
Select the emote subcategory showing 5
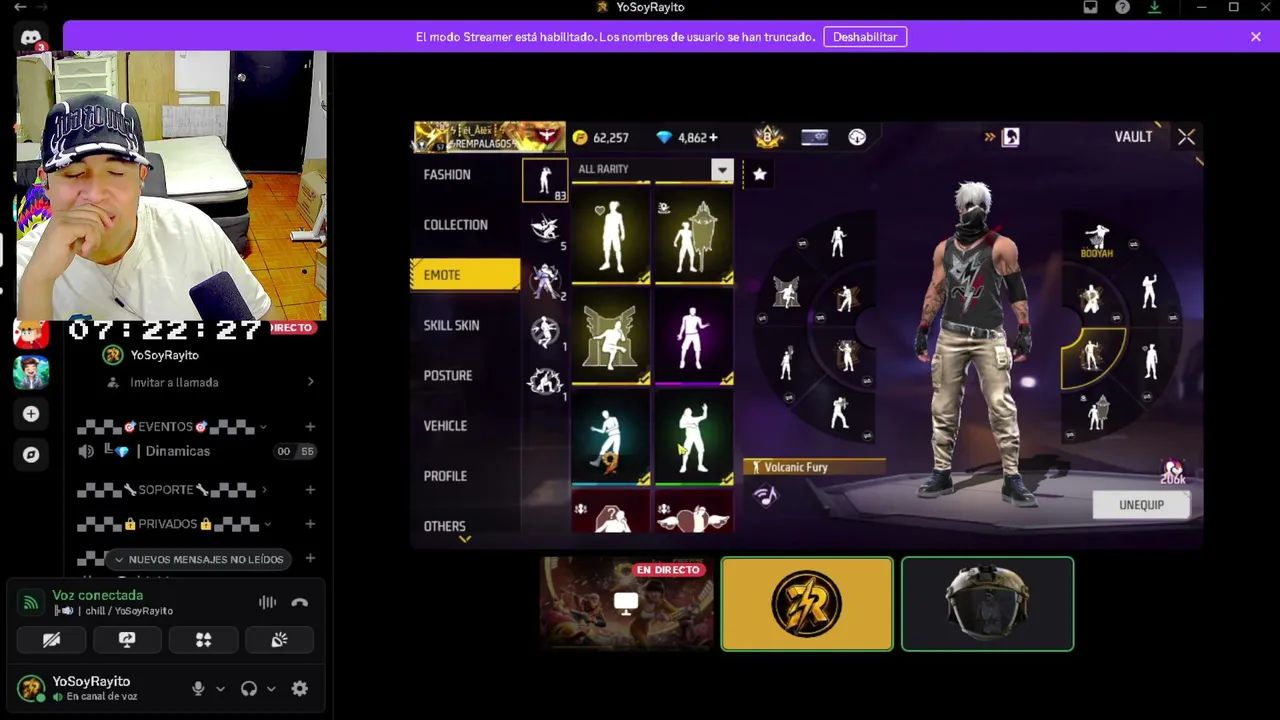point(546,230)
